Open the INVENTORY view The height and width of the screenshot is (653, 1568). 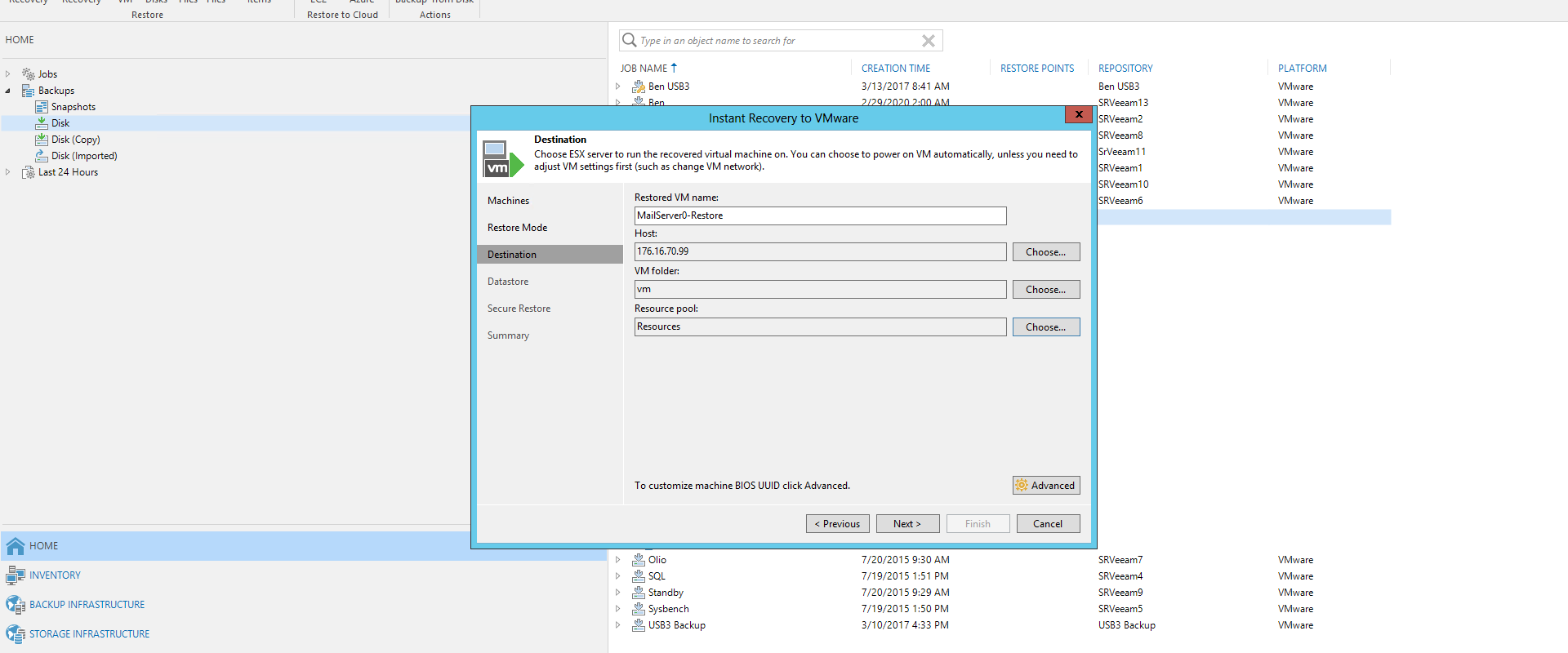[x=55, y=575]
